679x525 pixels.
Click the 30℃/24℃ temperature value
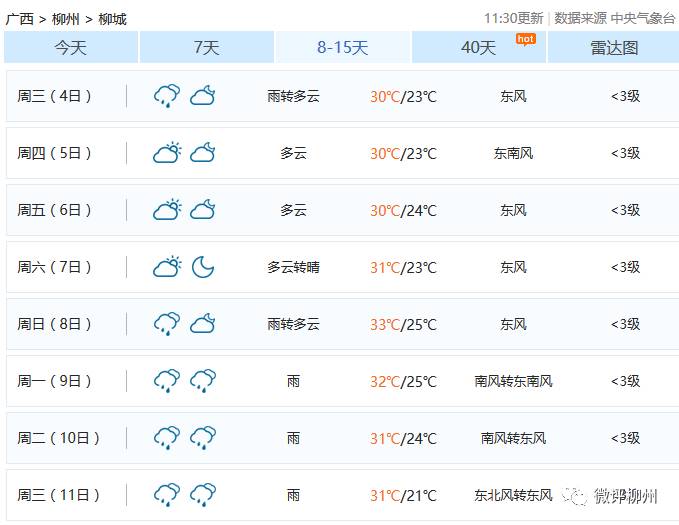click(403, 211)
